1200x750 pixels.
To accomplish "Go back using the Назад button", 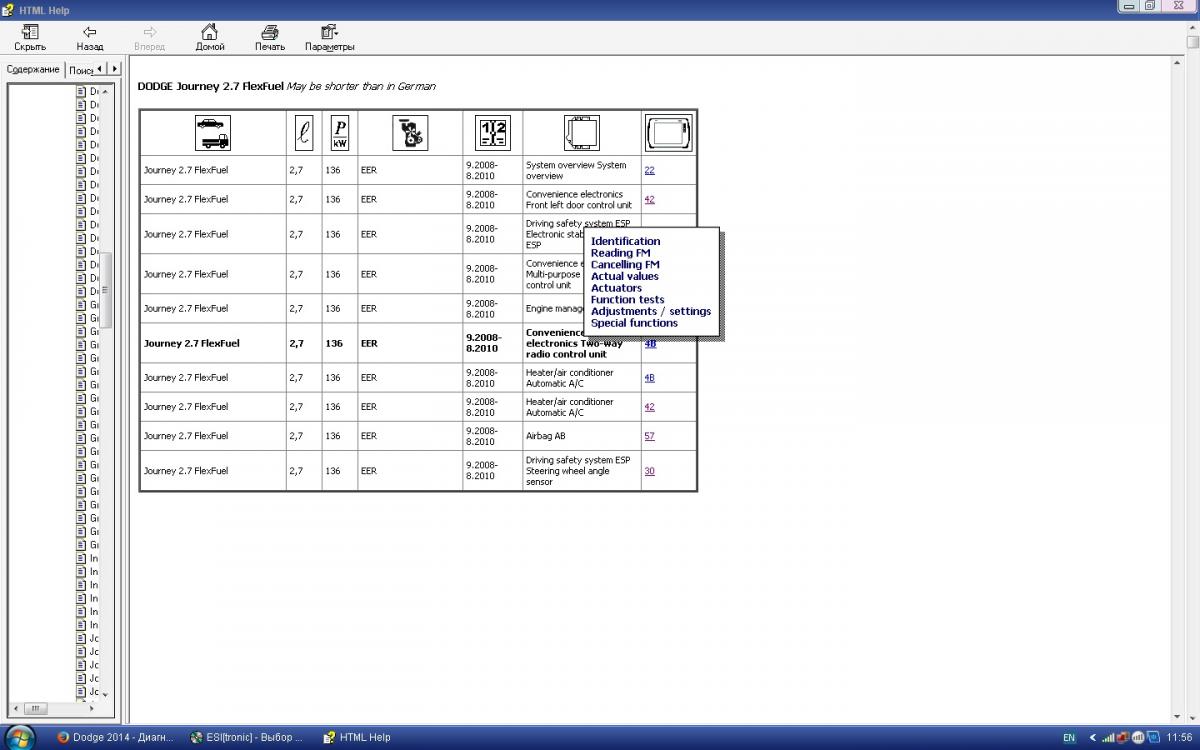I will 90,38.
